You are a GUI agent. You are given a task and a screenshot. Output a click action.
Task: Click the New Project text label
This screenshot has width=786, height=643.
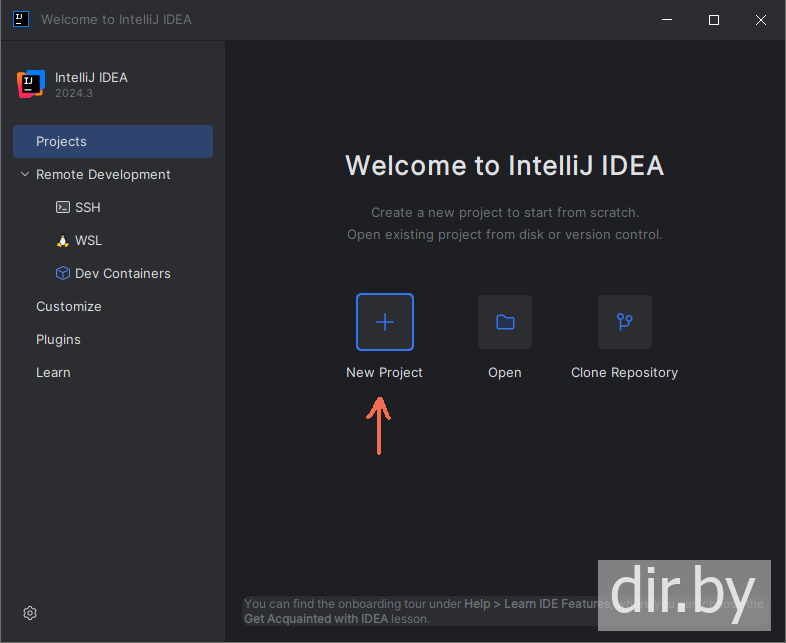384,373
